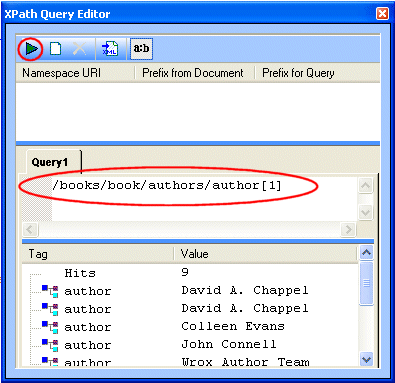Screen dimensions: 395x383
Task: Select the Hits row in results
Action: click(x=191, y=273)
